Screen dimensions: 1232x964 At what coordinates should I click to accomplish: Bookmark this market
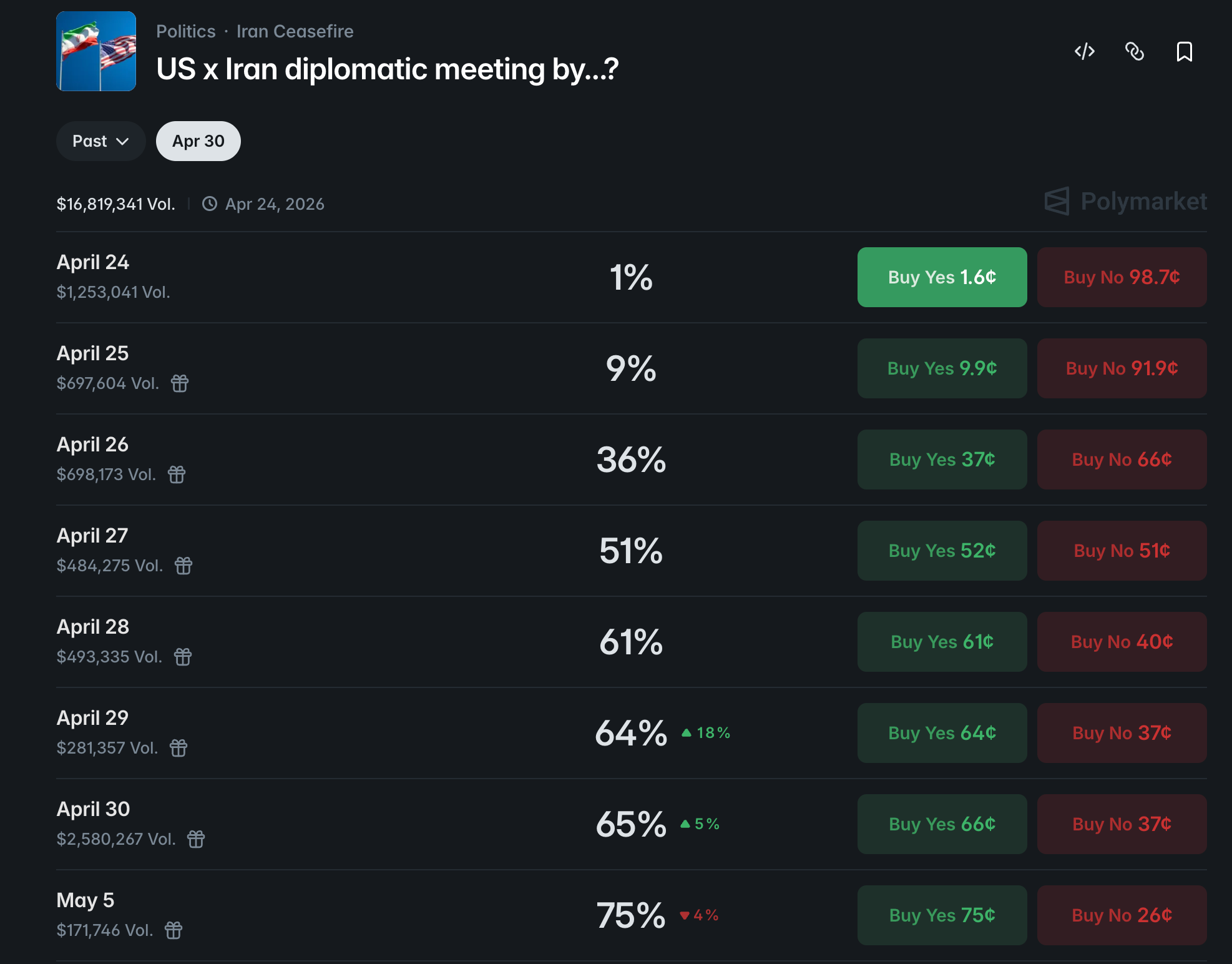pos(1184,51)
